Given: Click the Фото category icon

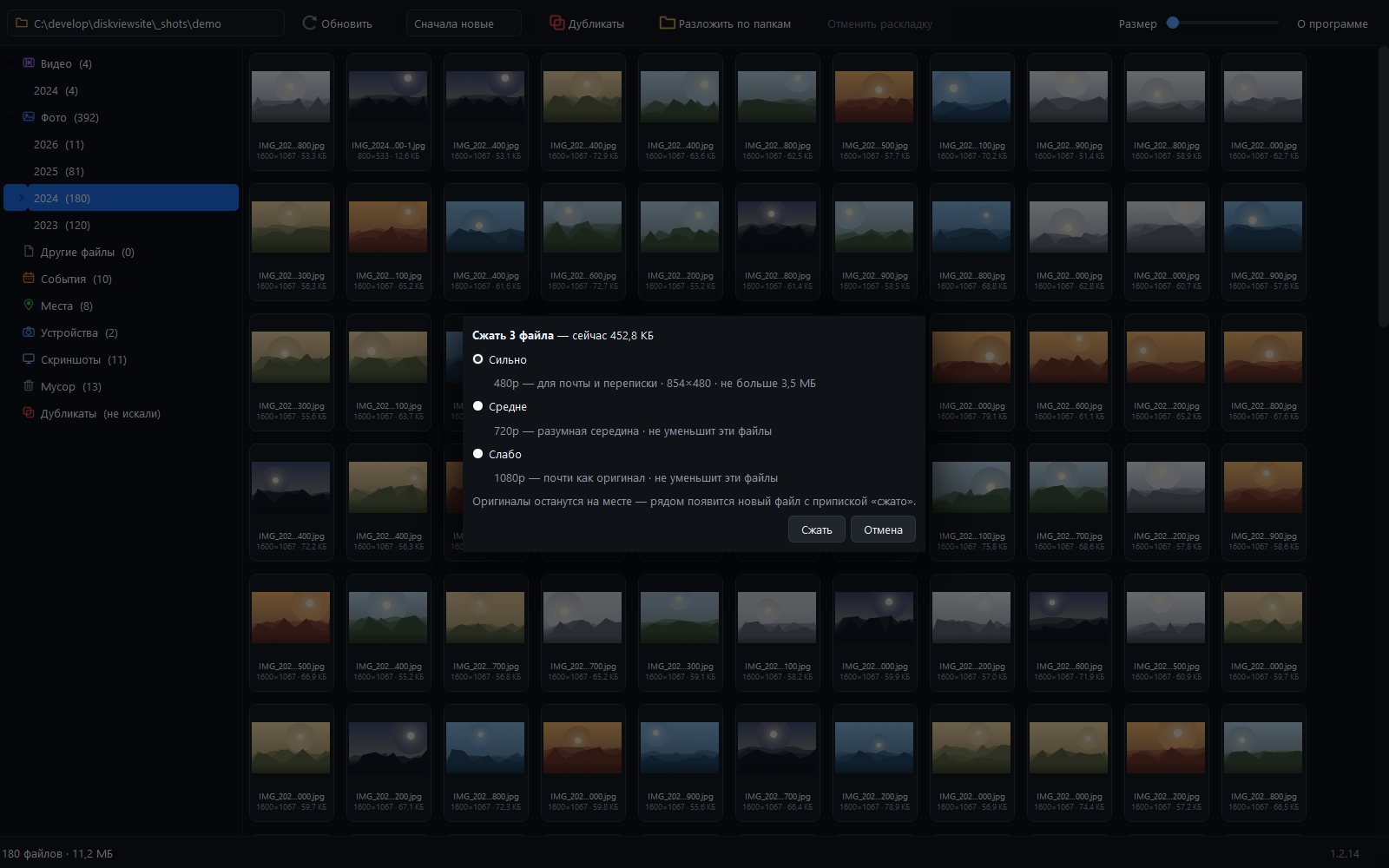Looking at the screenshot, I should pos(29,116).
